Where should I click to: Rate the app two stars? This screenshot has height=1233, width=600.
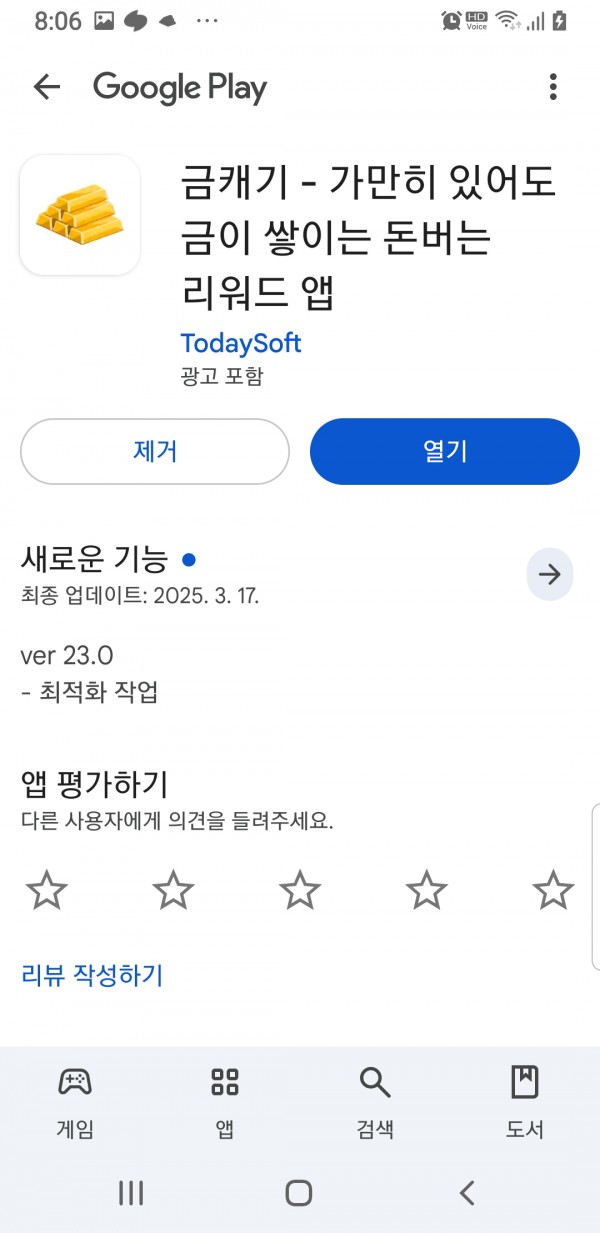tap(173, 889)
